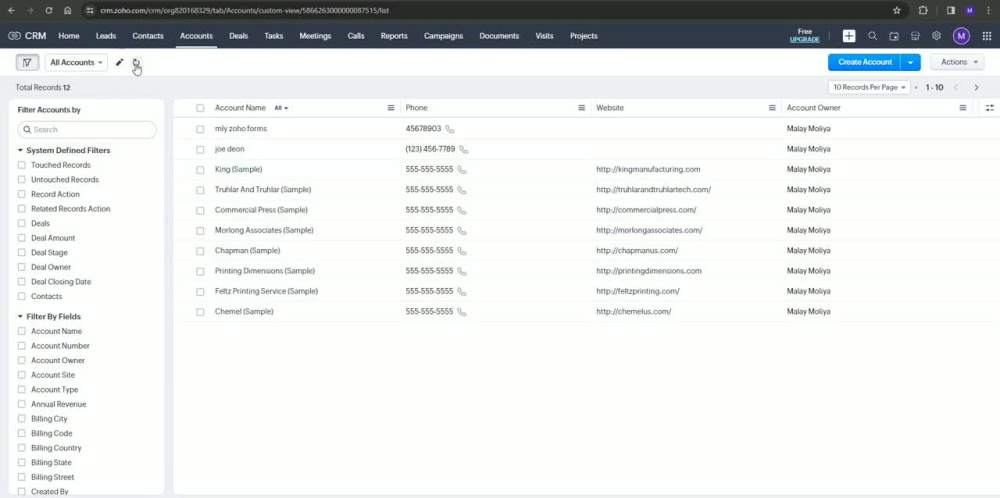1000x498 pixels.
Task: Open the search magnifier in top bar
Action: [872, 36]
